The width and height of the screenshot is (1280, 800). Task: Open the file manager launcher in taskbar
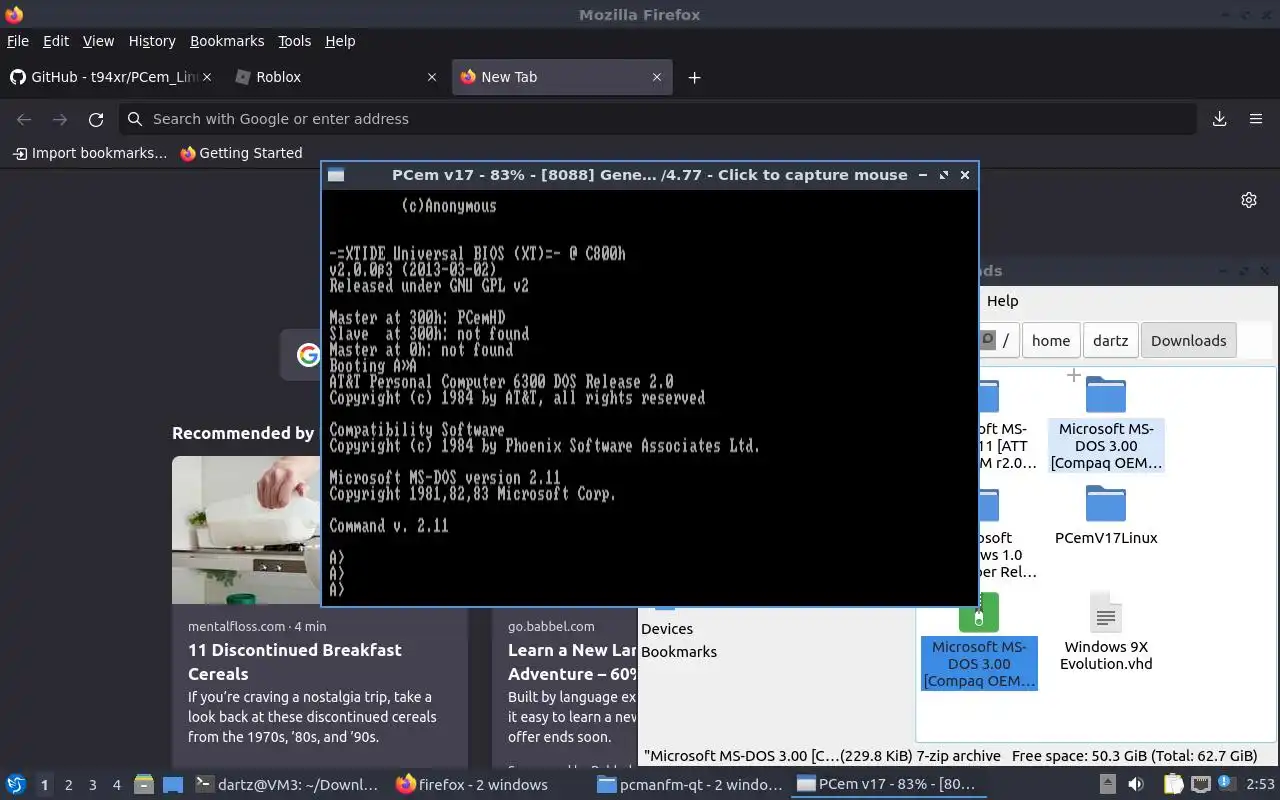144,785
